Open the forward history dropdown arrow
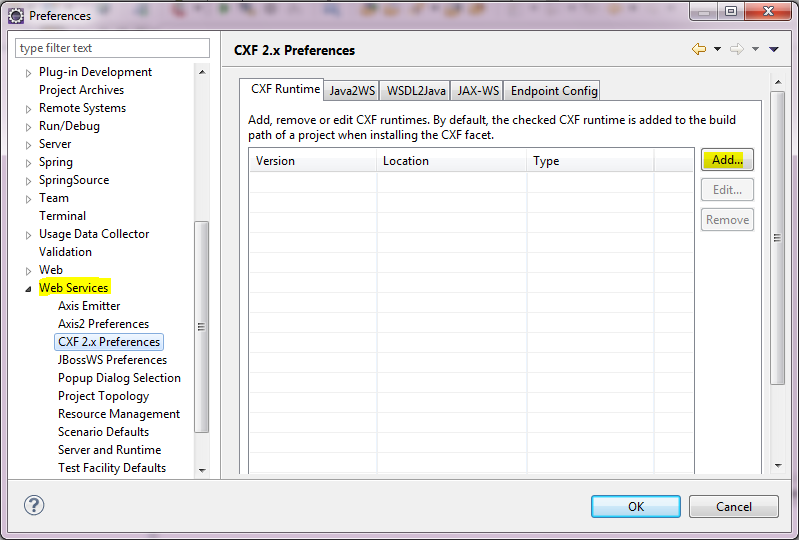 tap(756, 49)
